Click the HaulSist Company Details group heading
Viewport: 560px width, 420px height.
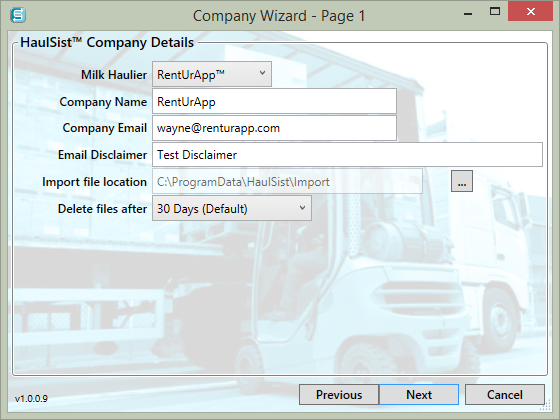pos(107,42)
